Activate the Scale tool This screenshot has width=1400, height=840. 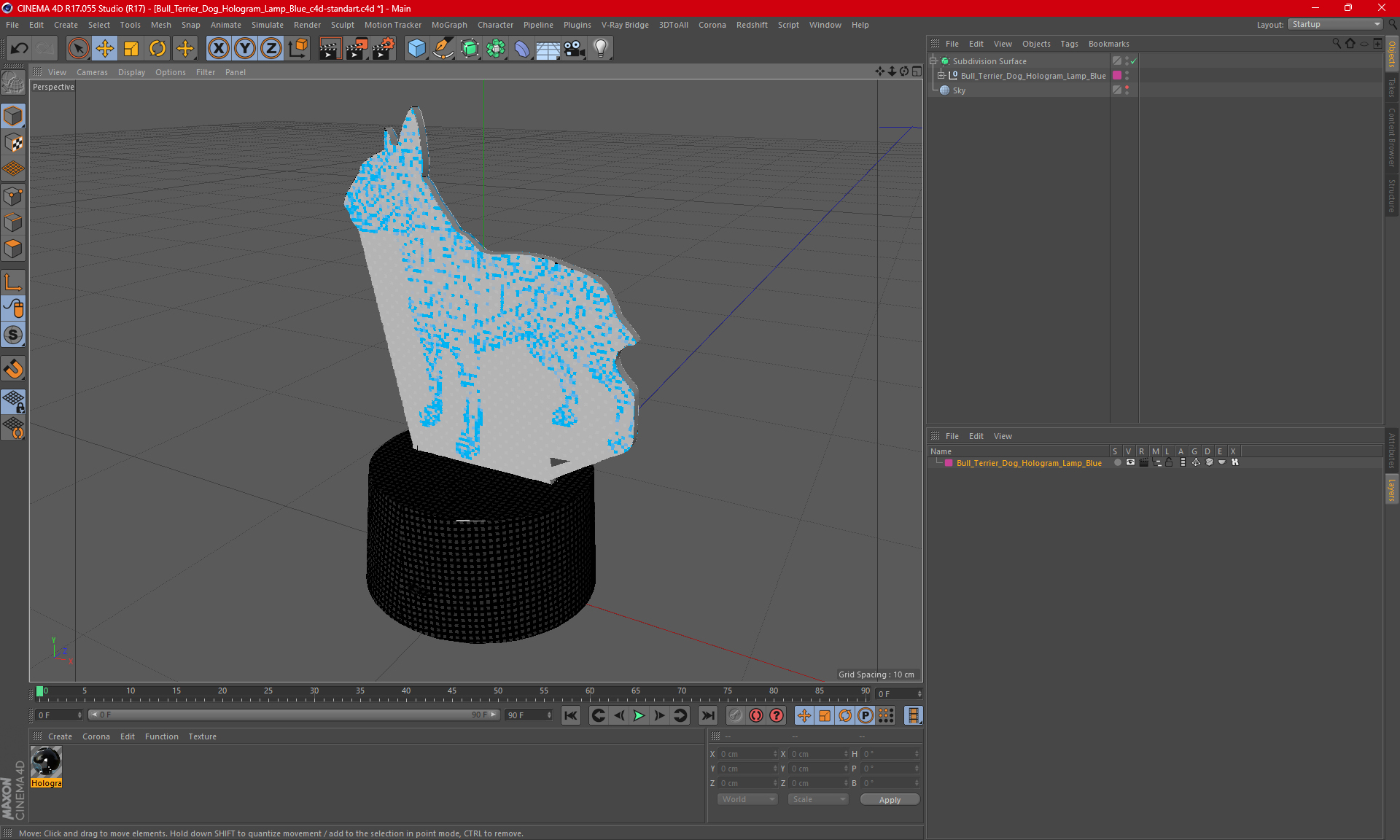point(131,49)
